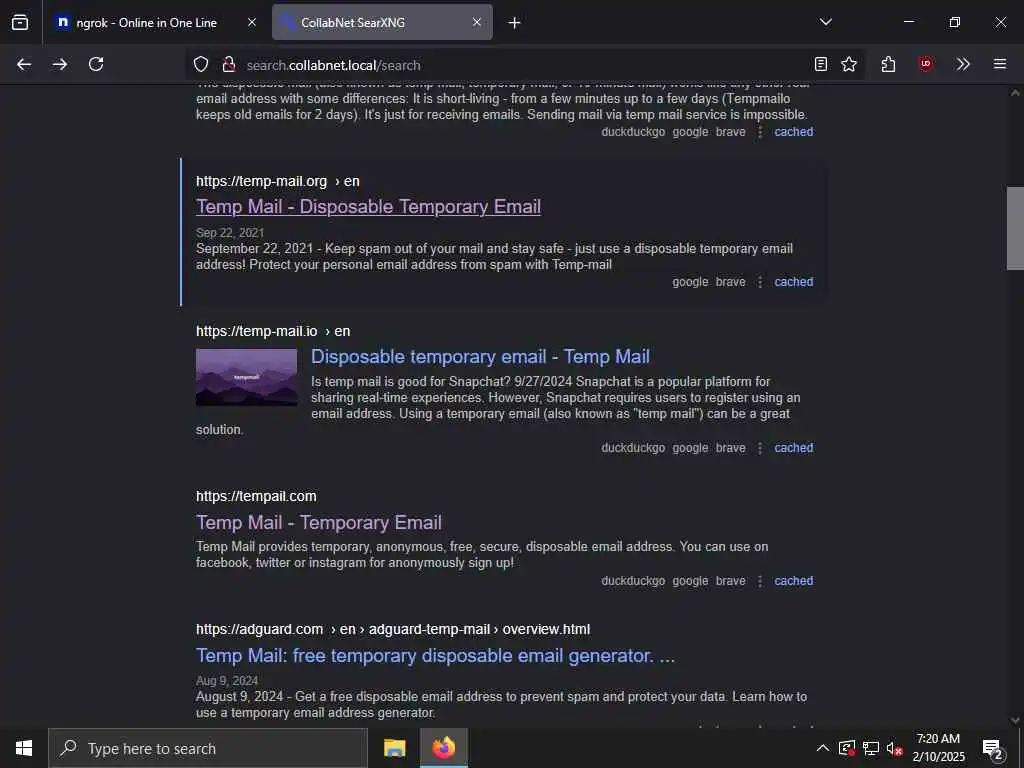Click 'duckduckgo' engine label on temp-mail.io result

coord(633,447)
